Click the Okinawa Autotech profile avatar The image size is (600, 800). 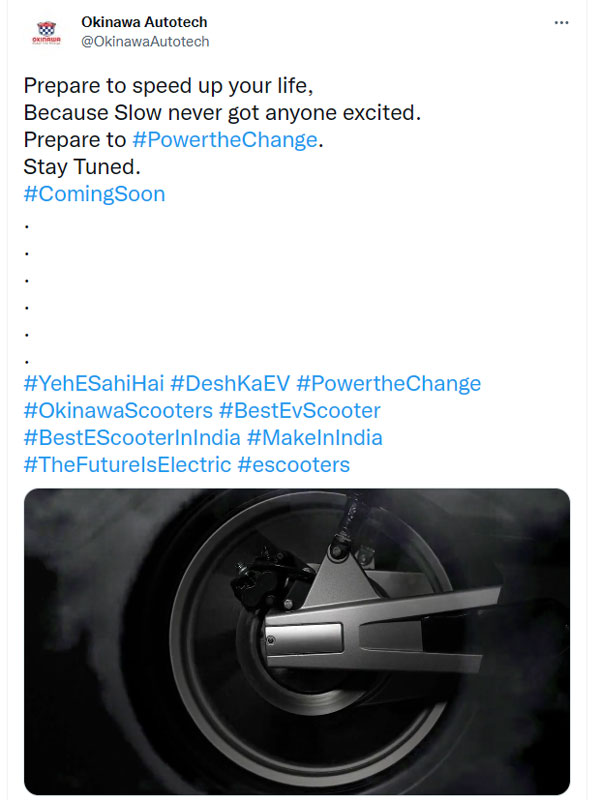pos(47,32)
